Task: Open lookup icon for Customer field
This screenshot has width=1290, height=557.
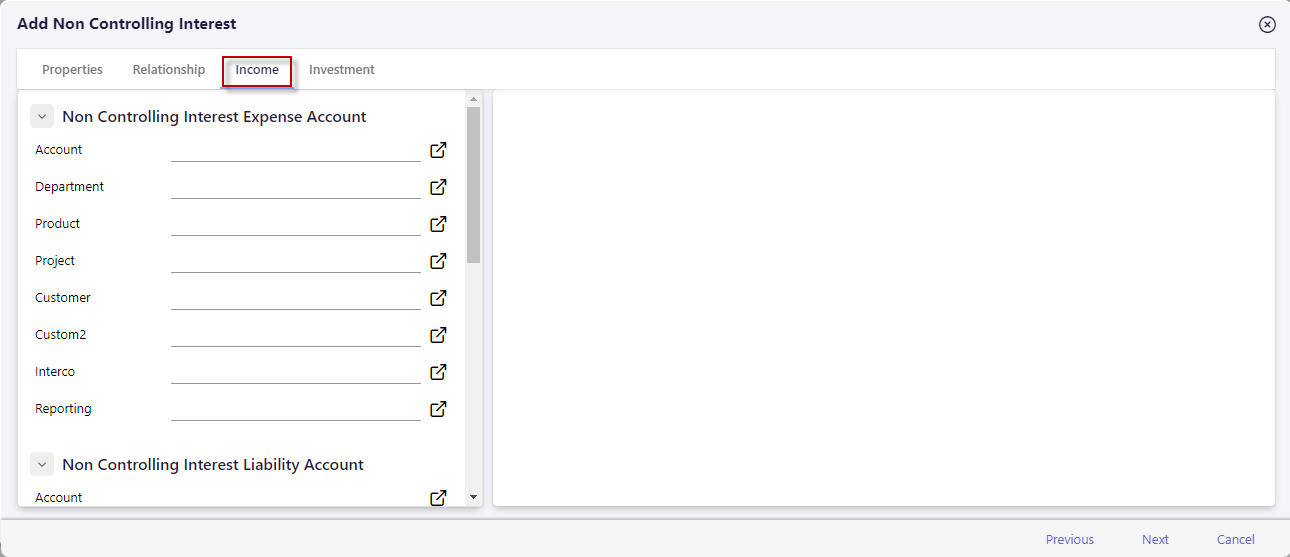Action: [x=438, y=298]
